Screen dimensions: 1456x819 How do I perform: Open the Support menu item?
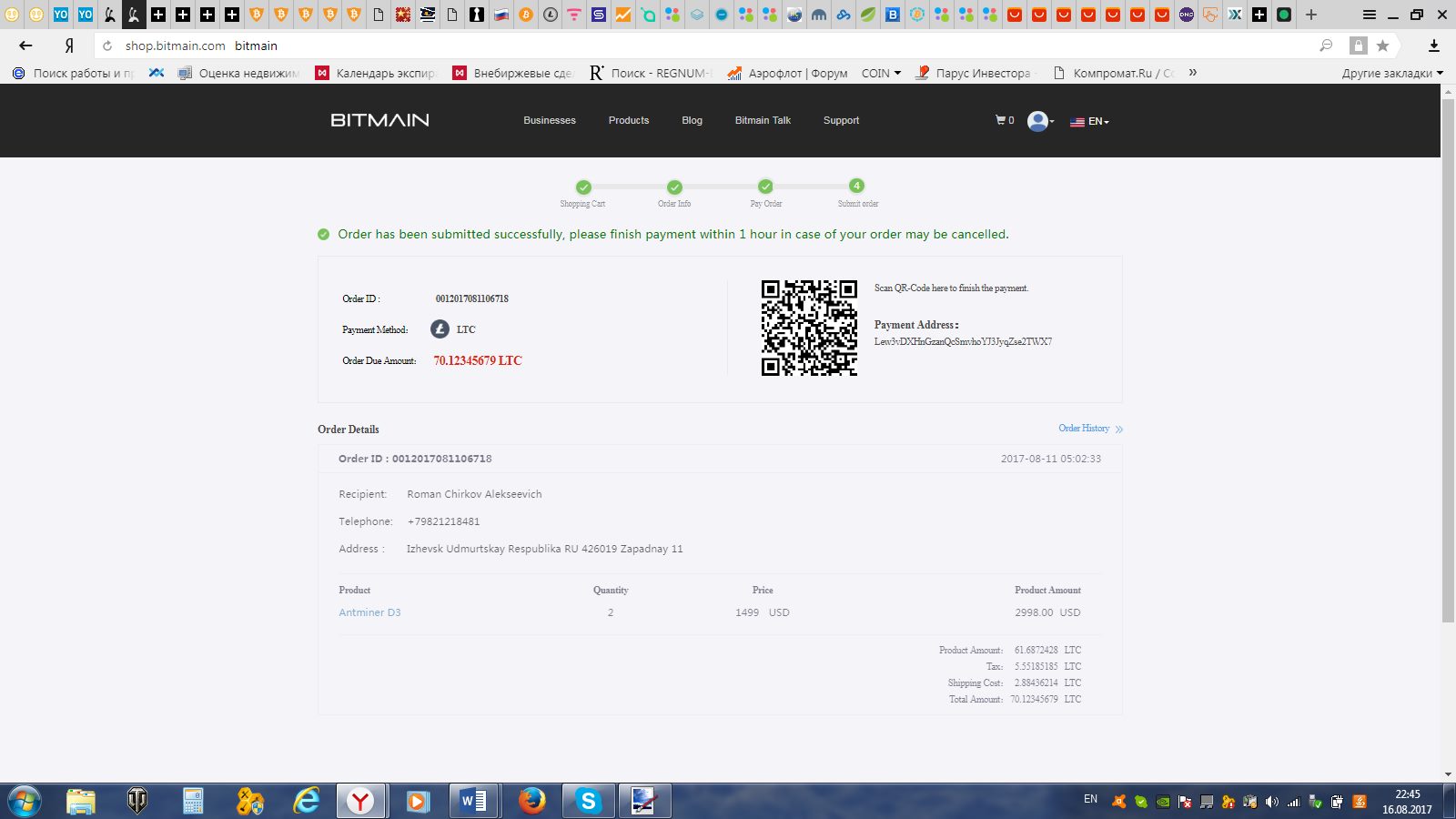point(841,120)
